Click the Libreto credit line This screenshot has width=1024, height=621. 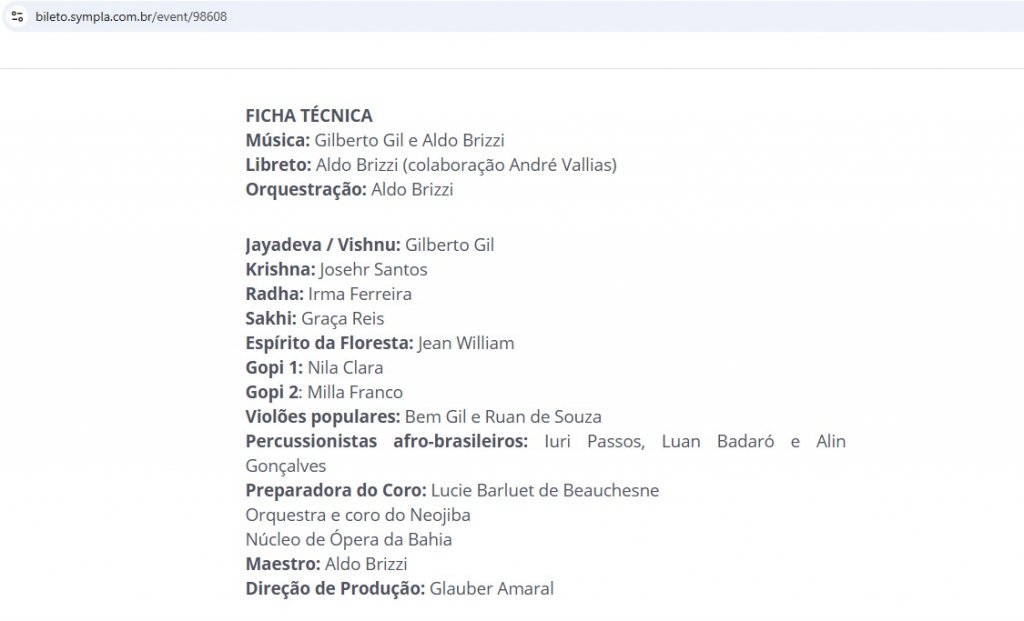pyautogui.click(x=431, y=165)
